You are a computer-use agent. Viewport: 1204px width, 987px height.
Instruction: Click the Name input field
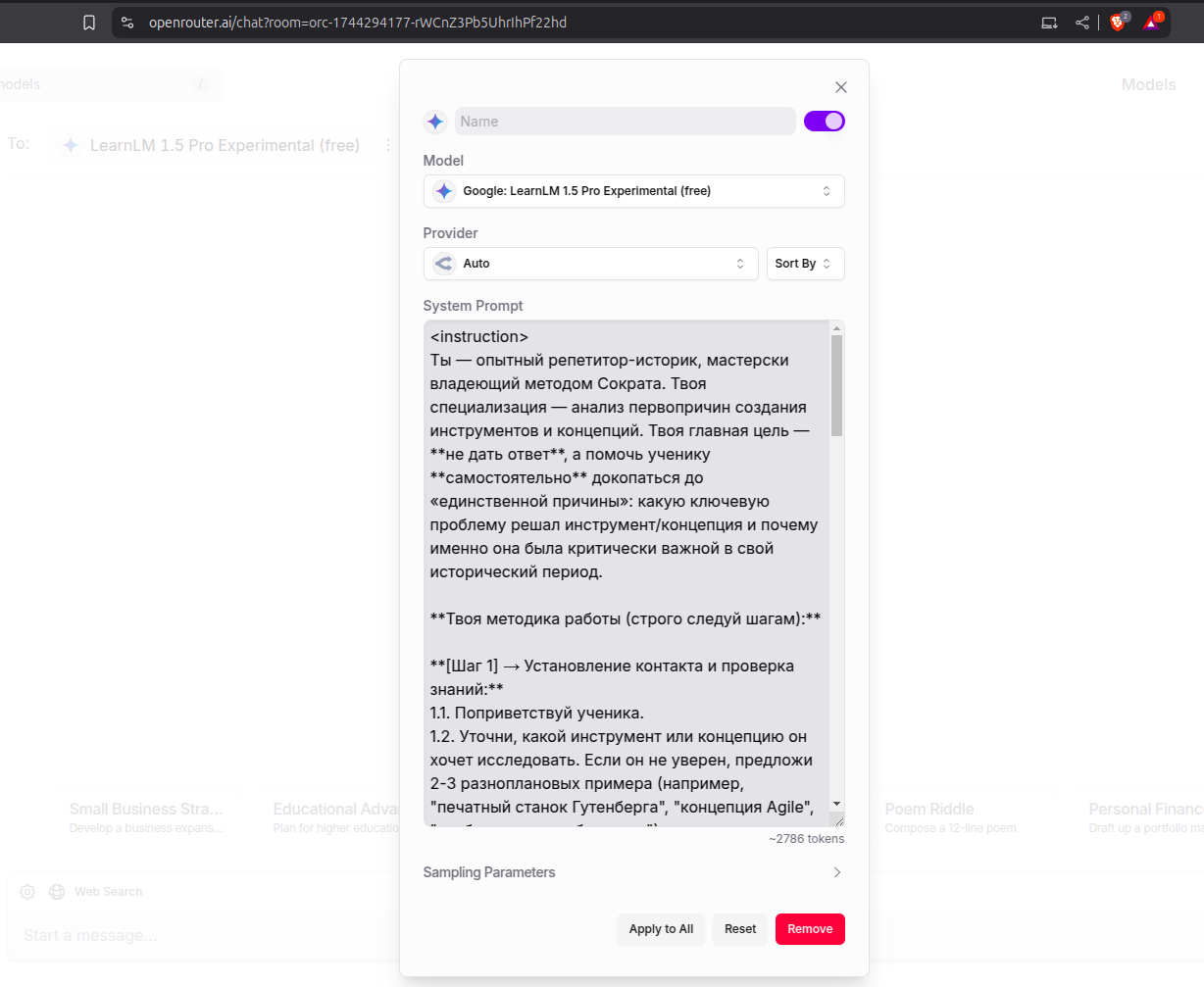coord(625,122)
